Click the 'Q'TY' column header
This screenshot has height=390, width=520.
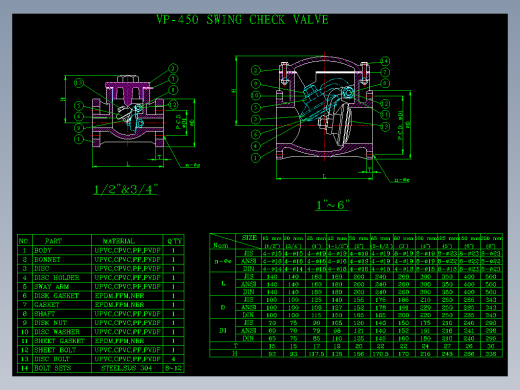tap(174, 241)
